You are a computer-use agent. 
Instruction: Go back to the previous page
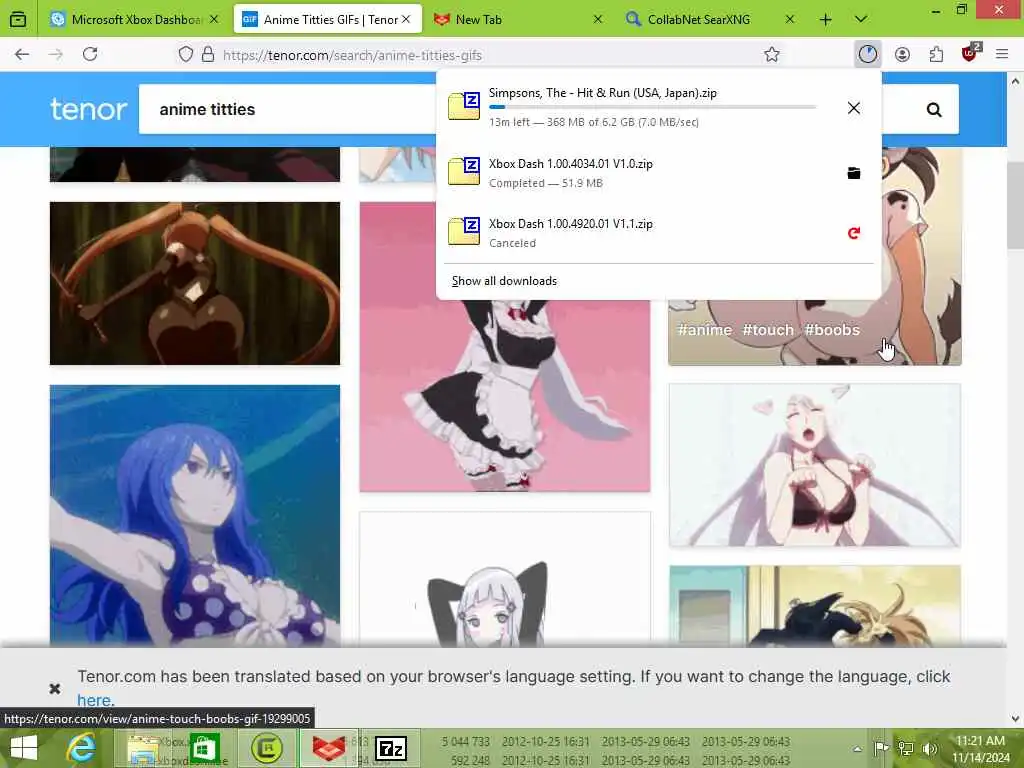point(22,54)
